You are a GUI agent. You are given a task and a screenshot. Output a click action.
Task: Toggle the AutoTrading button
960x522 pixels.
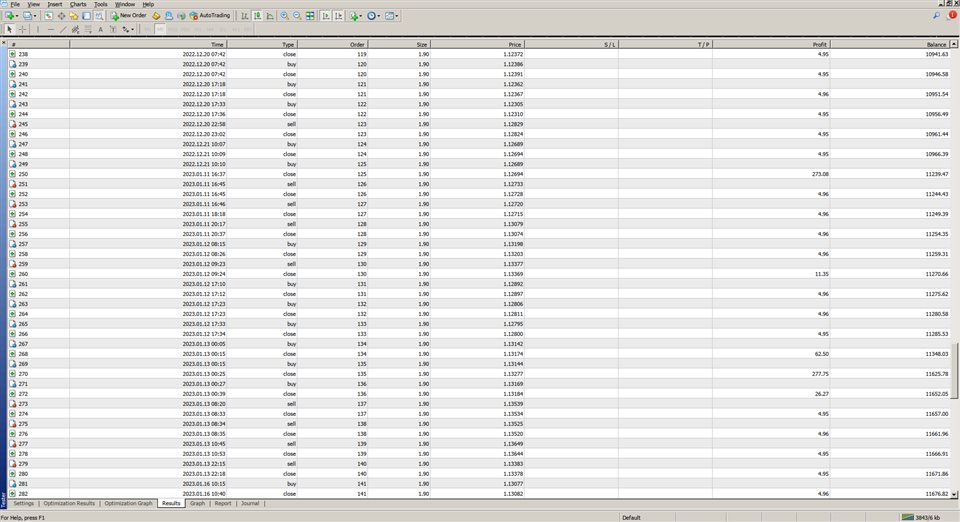coord(210,16)
